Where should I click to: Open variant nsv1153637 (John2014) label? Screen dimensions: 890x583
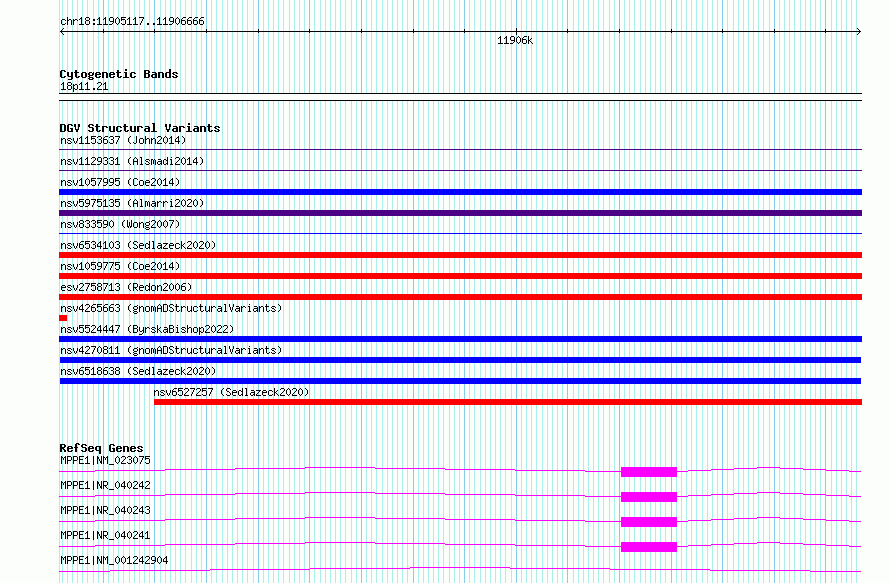[x=123, y=140]
